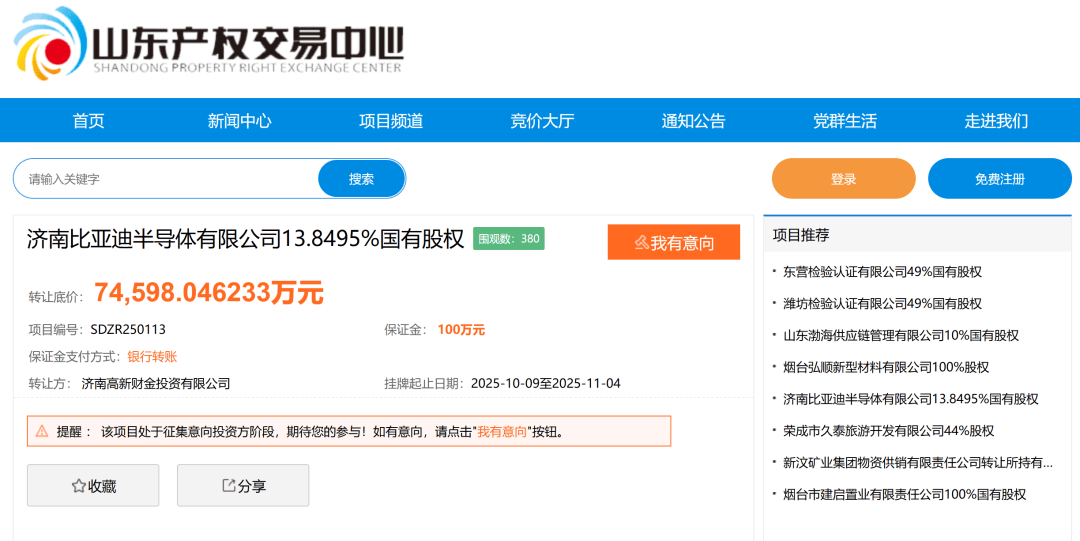The height and width of the screenshot is (541, 1080).
Task: Click project number SDZR250113
Action: click(x=128, y=329)
